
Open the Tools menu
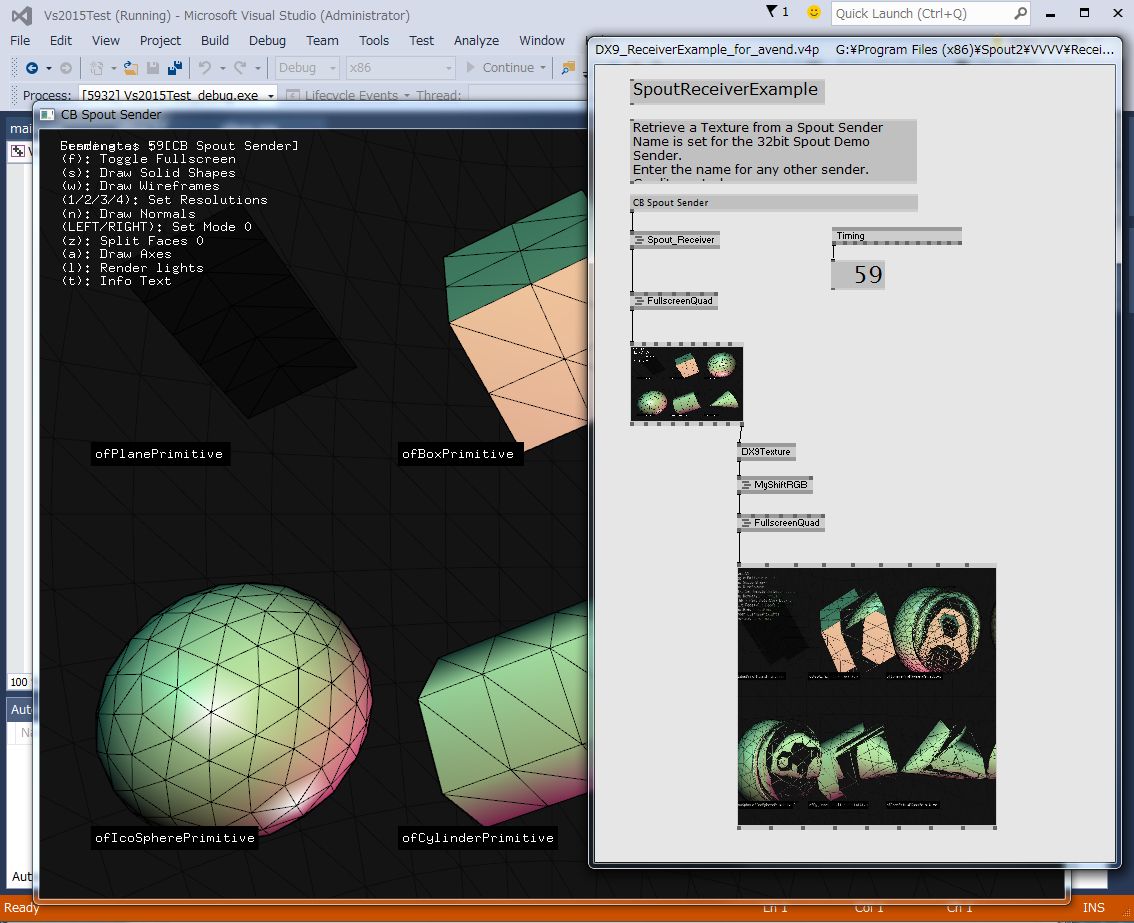click(374, 41)
